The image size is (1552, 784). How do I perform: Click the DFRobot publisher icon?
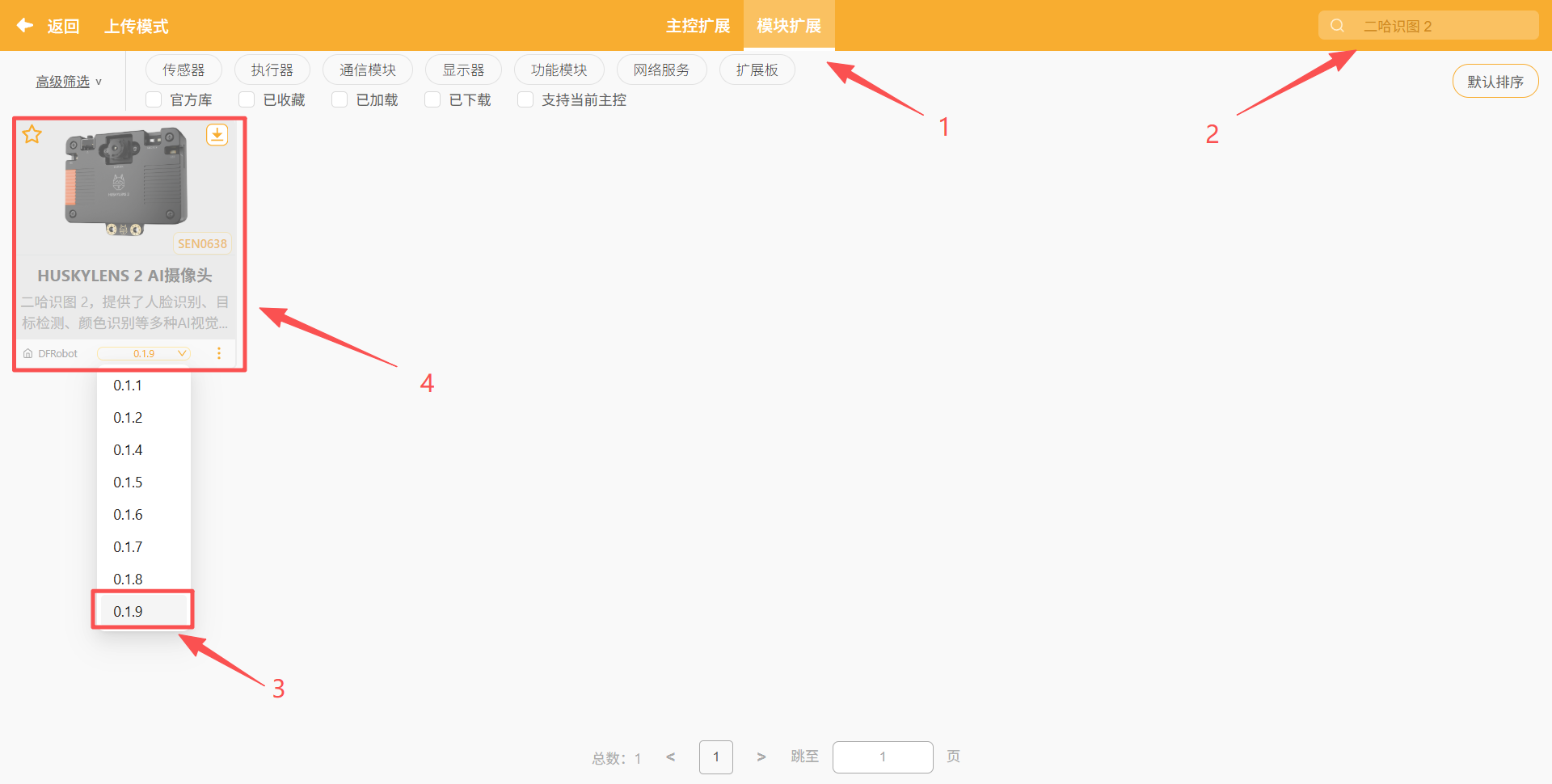tap(27, 352)
